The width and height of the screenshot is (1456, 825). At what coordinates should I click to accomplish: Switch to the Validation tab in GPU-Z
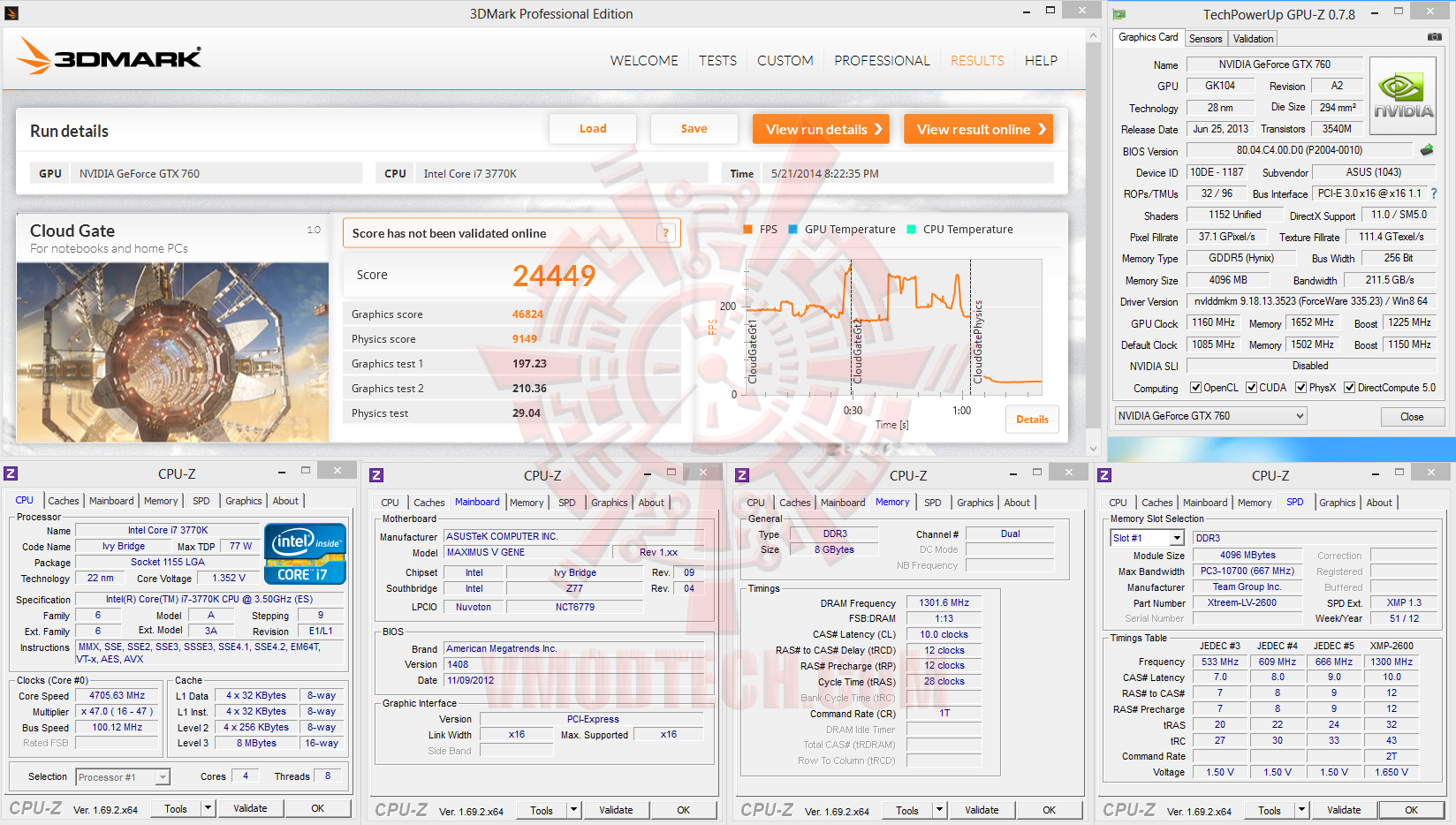click(1253, 39)
